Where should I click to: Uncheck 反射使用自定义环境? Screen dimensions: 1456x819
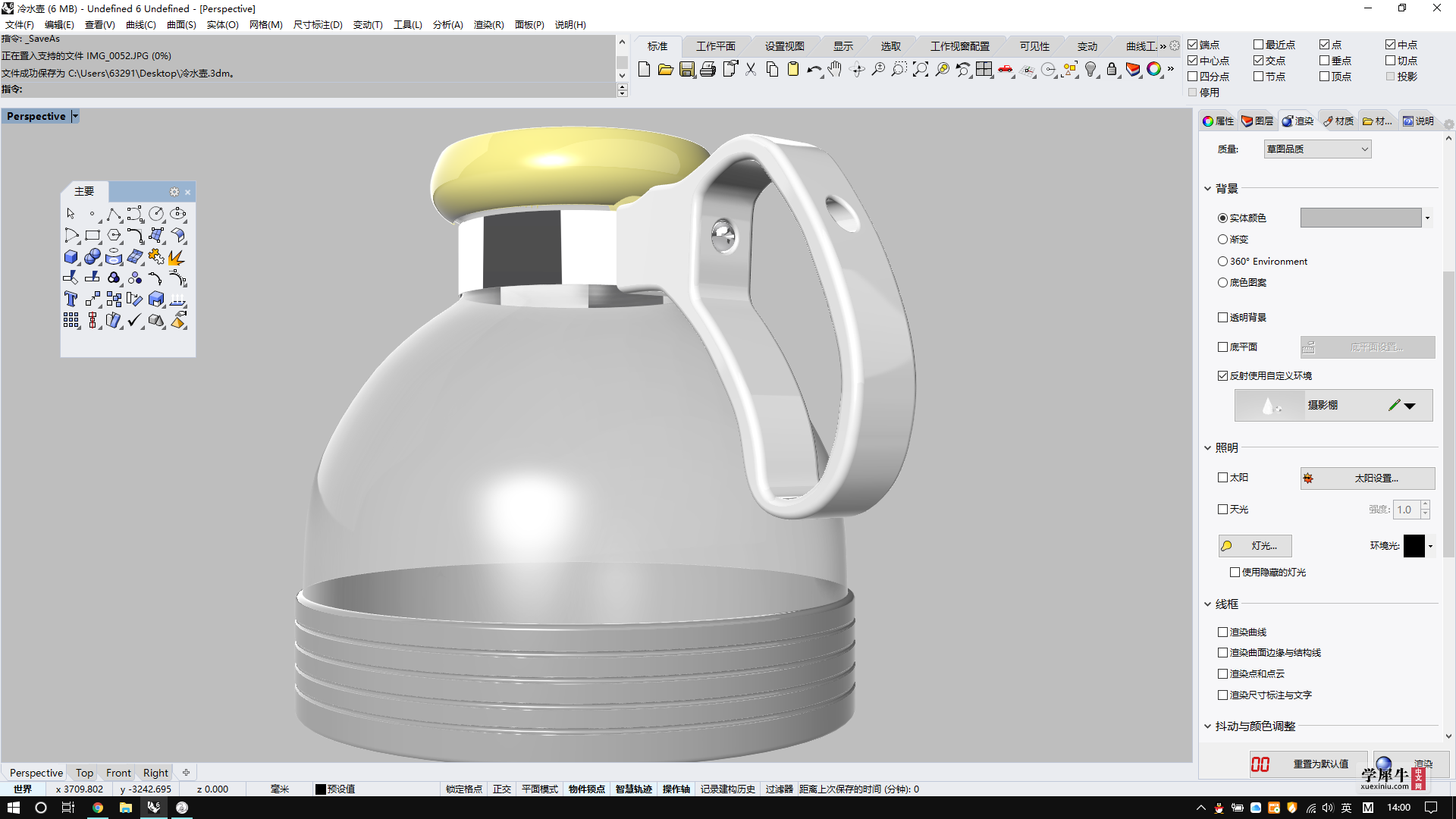click(x=1222, y=376)
